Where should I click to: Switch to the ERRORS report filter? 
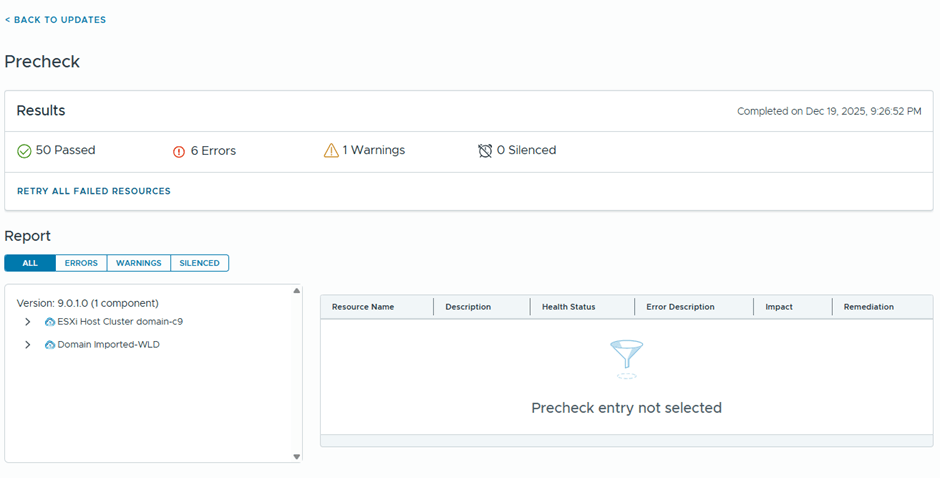(x=81, y=263)
